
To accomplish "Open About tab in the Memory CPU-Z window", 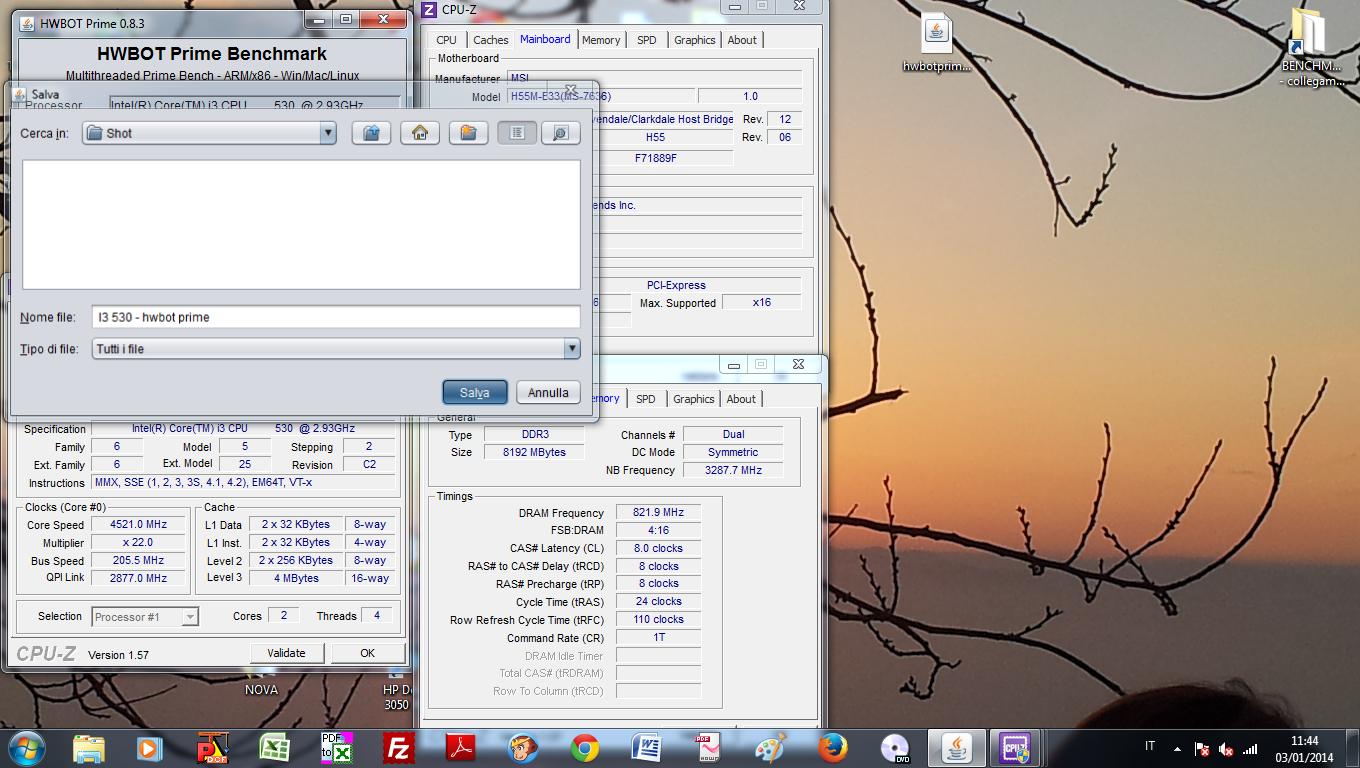I will tap(741, 399).
